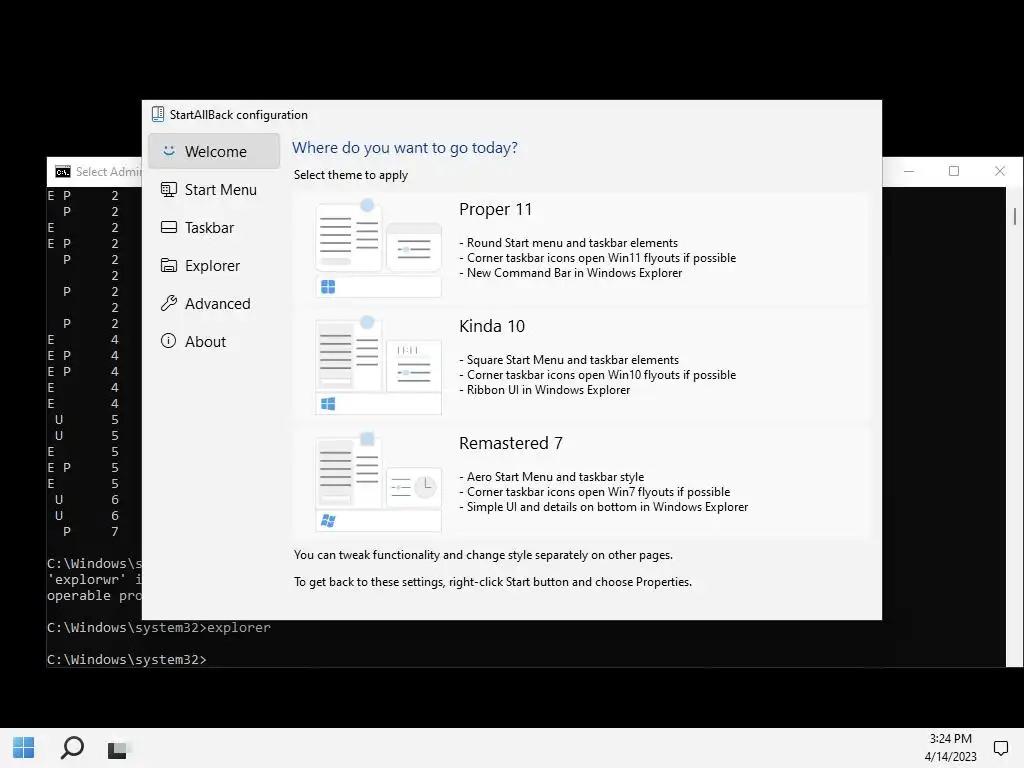
Task: Click the command prompt vertical scrollbar
Action: pos(1014,427)
